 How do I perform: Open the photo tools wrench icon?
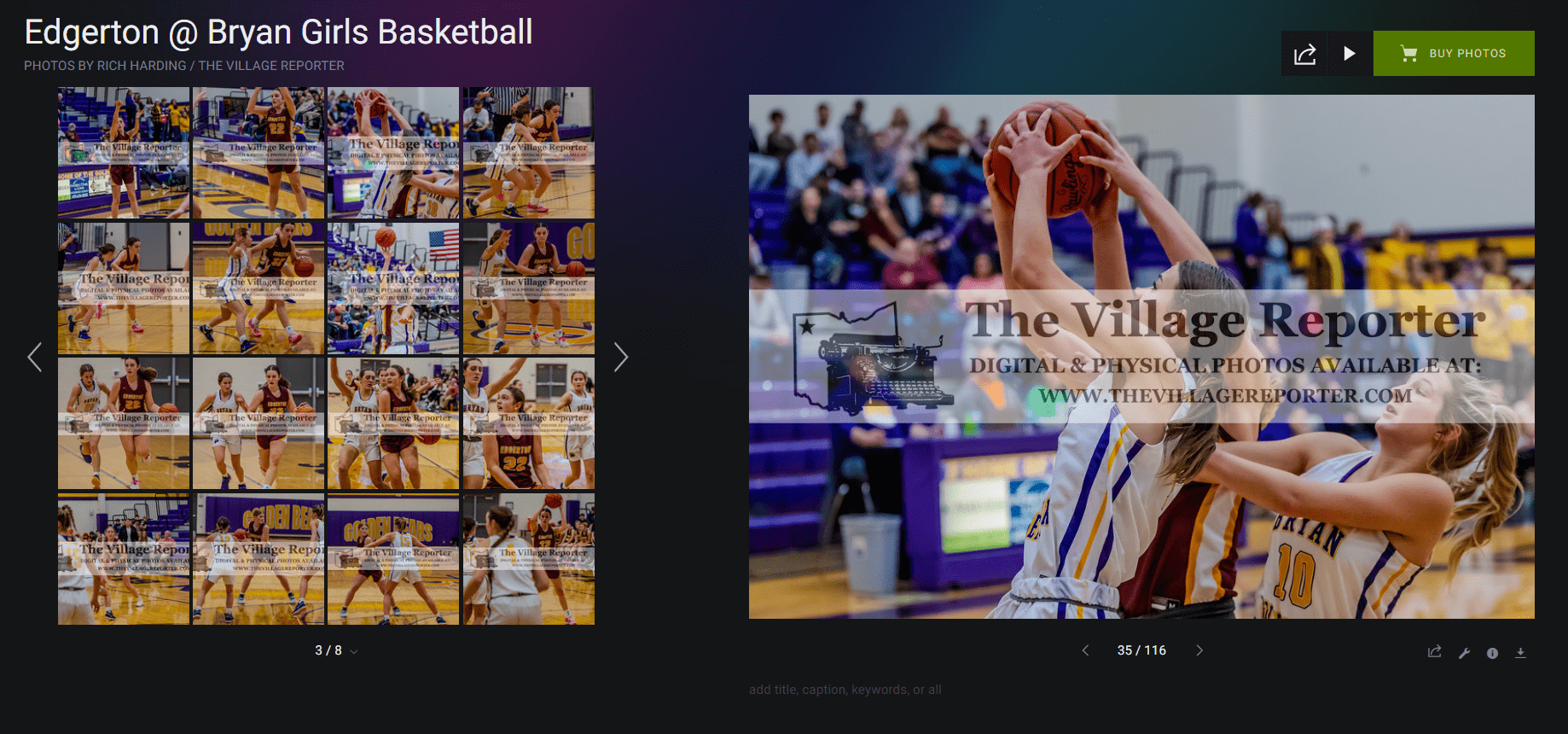pos(1464,653)
